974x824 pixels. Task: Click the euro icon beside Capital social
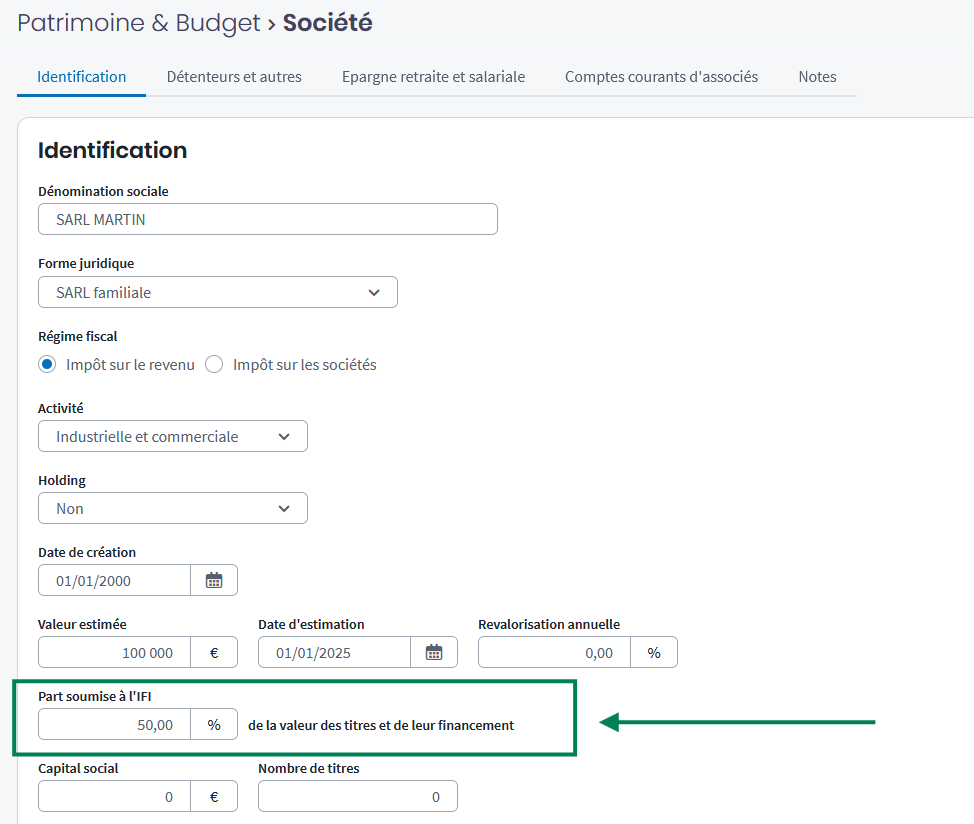[214, 796]
